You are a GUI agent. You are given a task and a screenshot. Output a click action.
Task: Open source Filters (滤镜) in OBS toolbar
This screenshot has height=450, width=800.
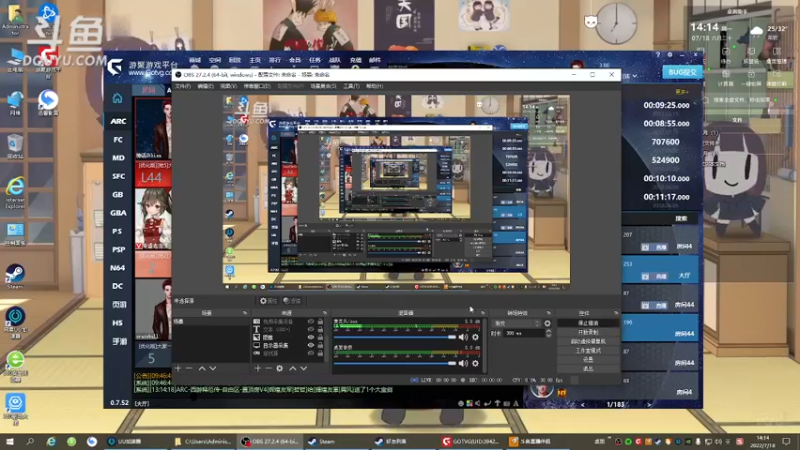292,301
